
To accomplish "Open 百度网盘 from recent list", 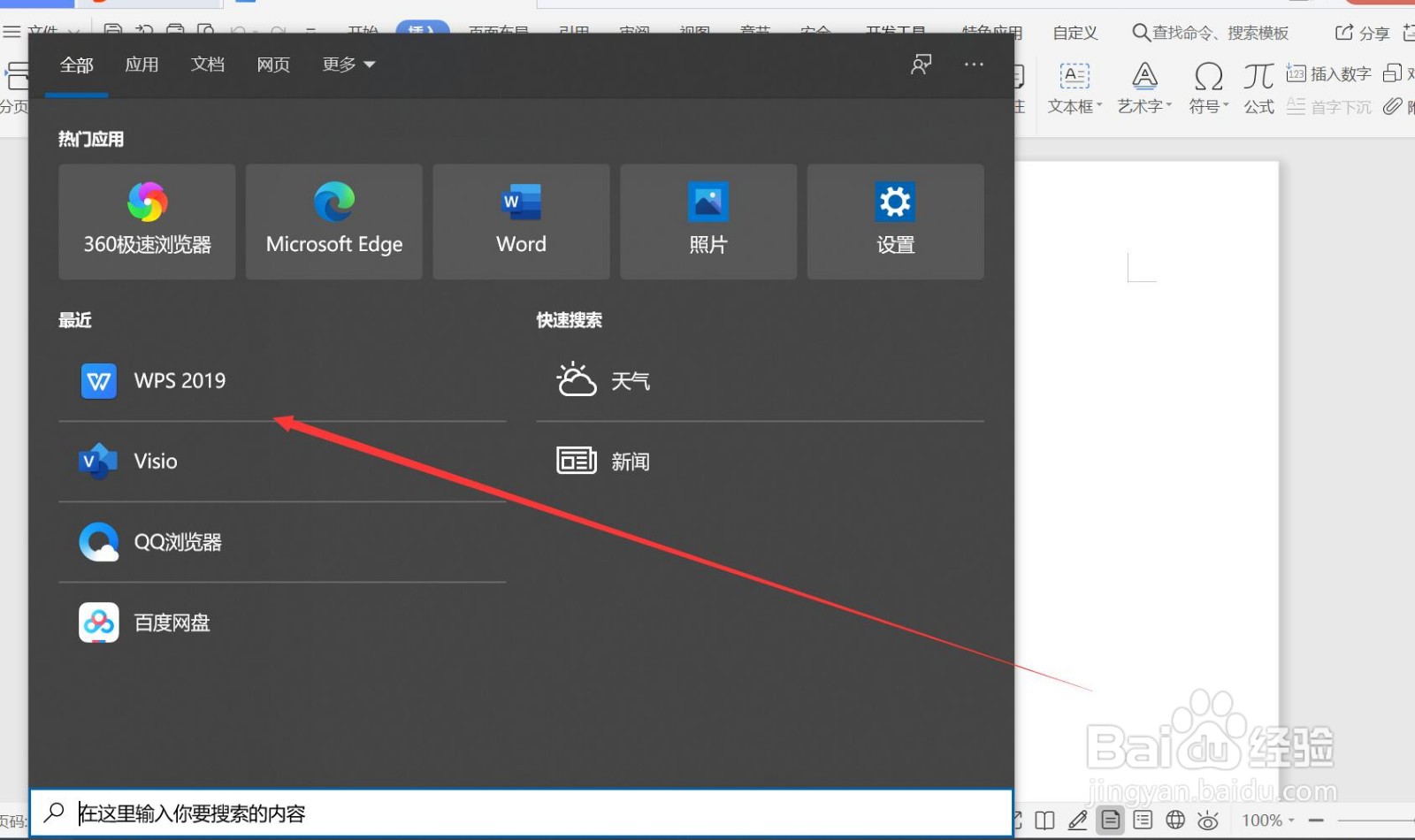I will [x=282, y=622].
